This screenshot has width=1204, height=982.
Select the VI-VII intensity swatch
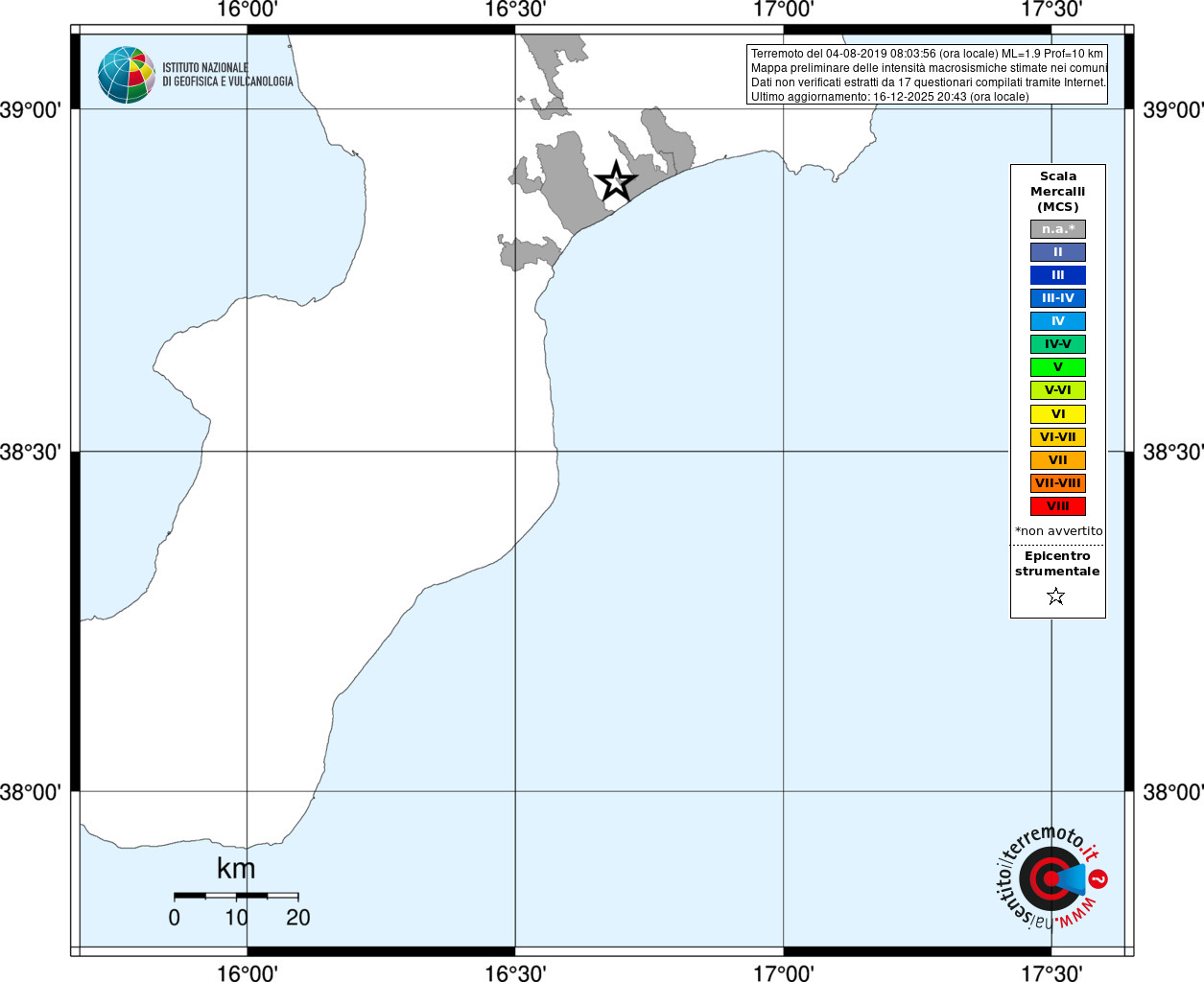(1058, 437)
